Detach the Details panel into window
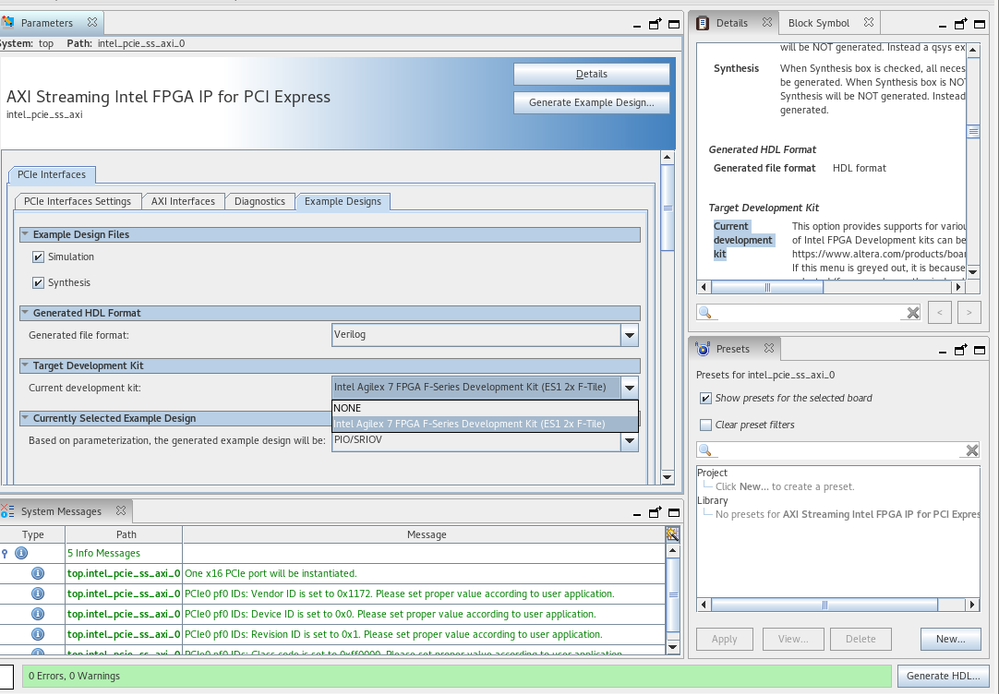The width and height of the screenshot is (999, 694). coord(961,24)
